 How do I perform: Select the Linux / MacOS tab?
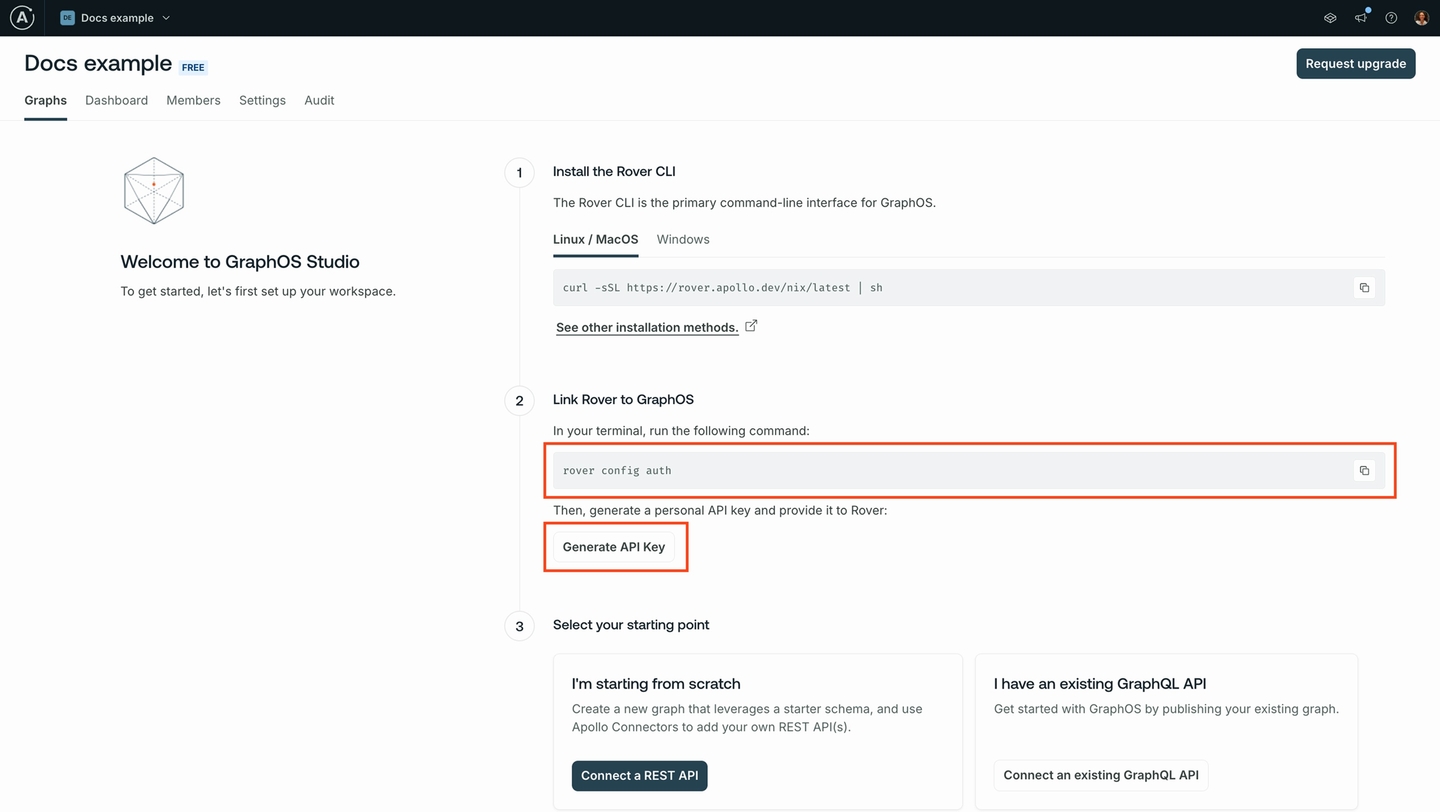(x=595, y=239)
